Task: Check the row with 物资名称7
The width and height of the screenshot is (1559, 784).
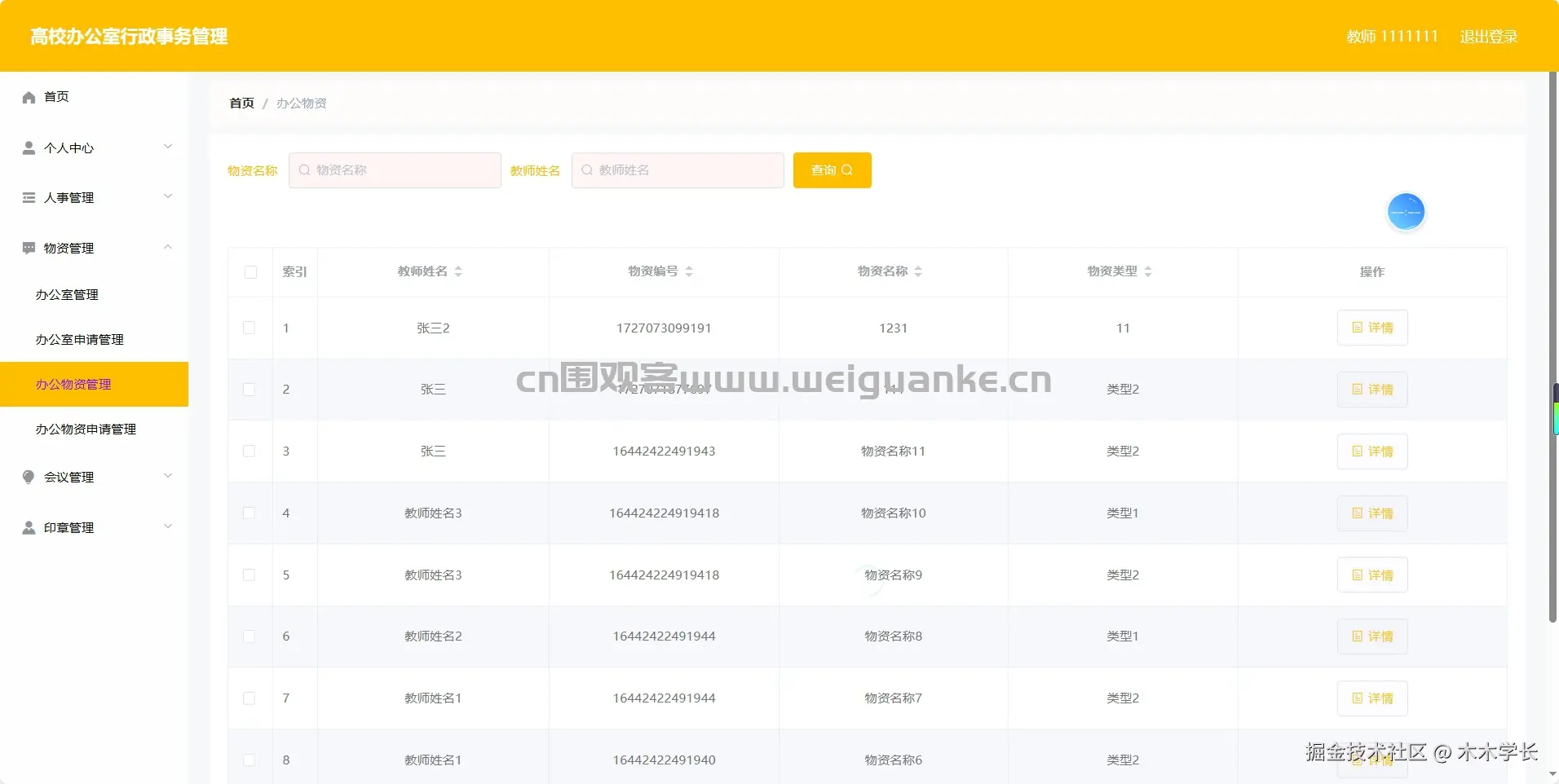Action: pyautogui.click(x=250, y=698)
